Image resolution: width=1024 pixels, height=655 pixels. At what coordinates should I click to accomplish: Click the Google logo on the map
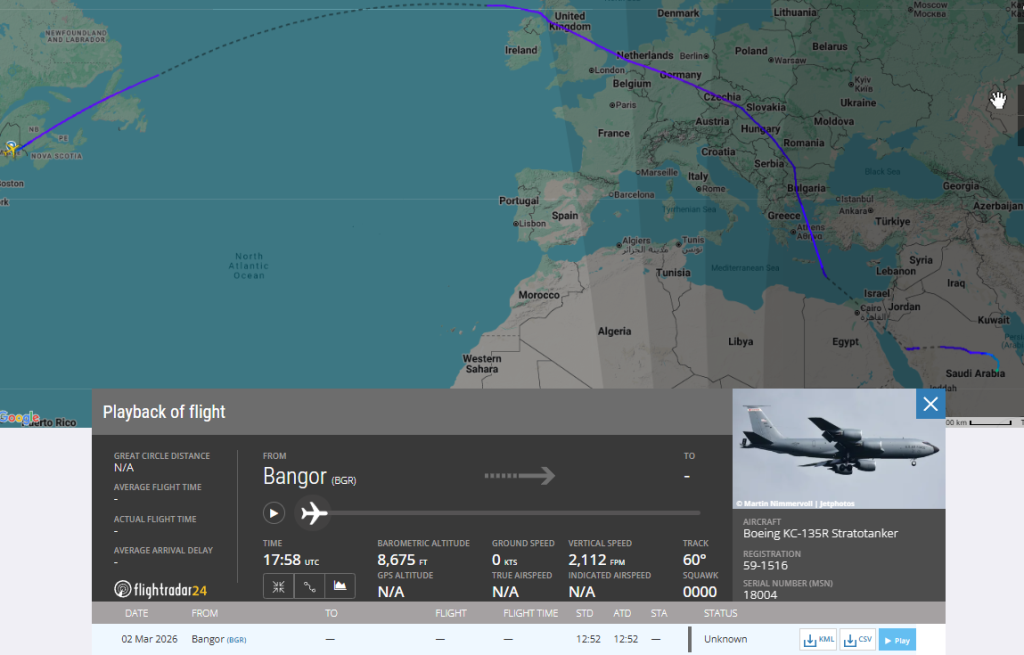click(20, 418)
